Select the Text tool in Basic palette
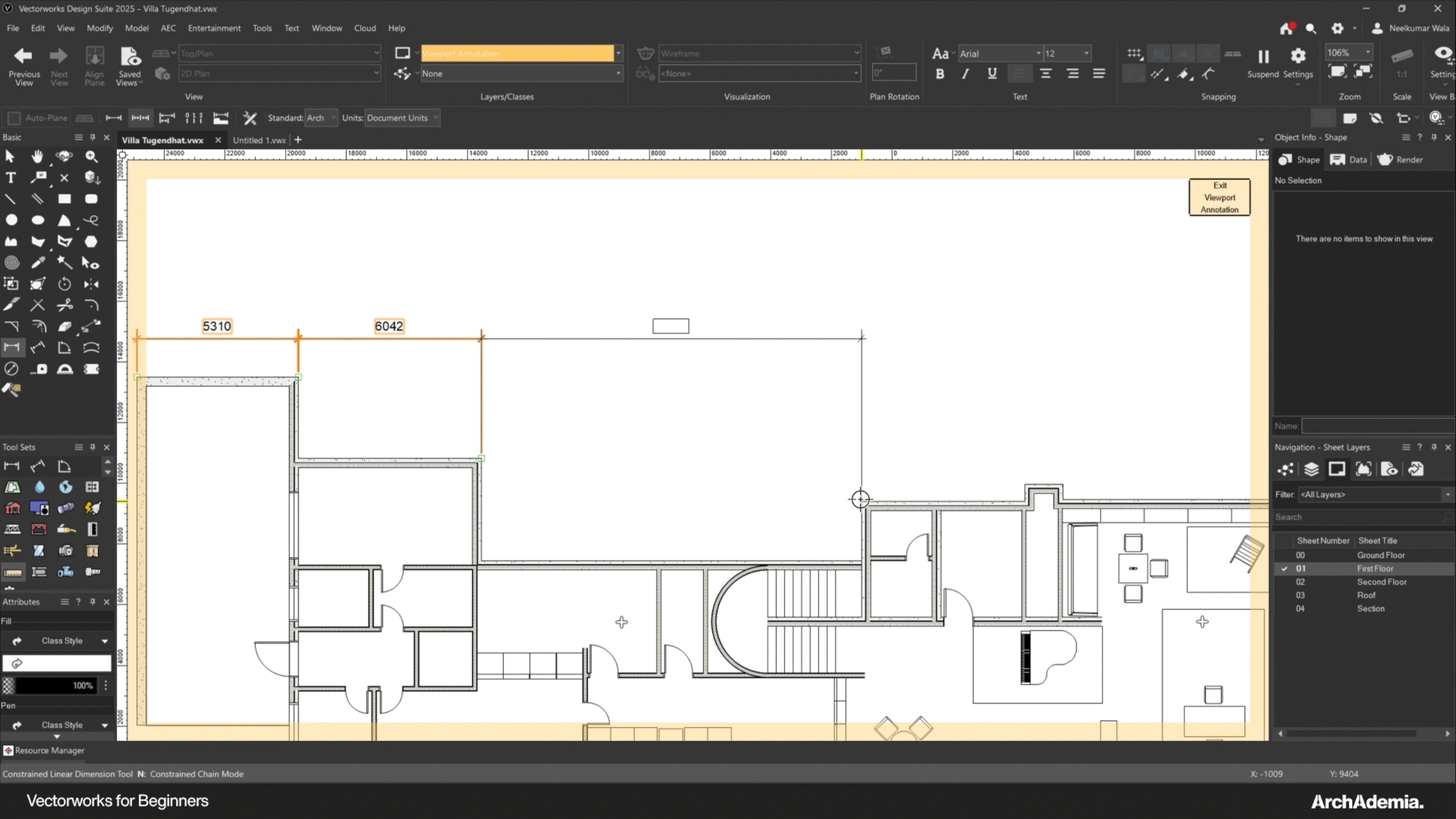The width and height of the screenshot is (1456, 819). click(11, 177)
